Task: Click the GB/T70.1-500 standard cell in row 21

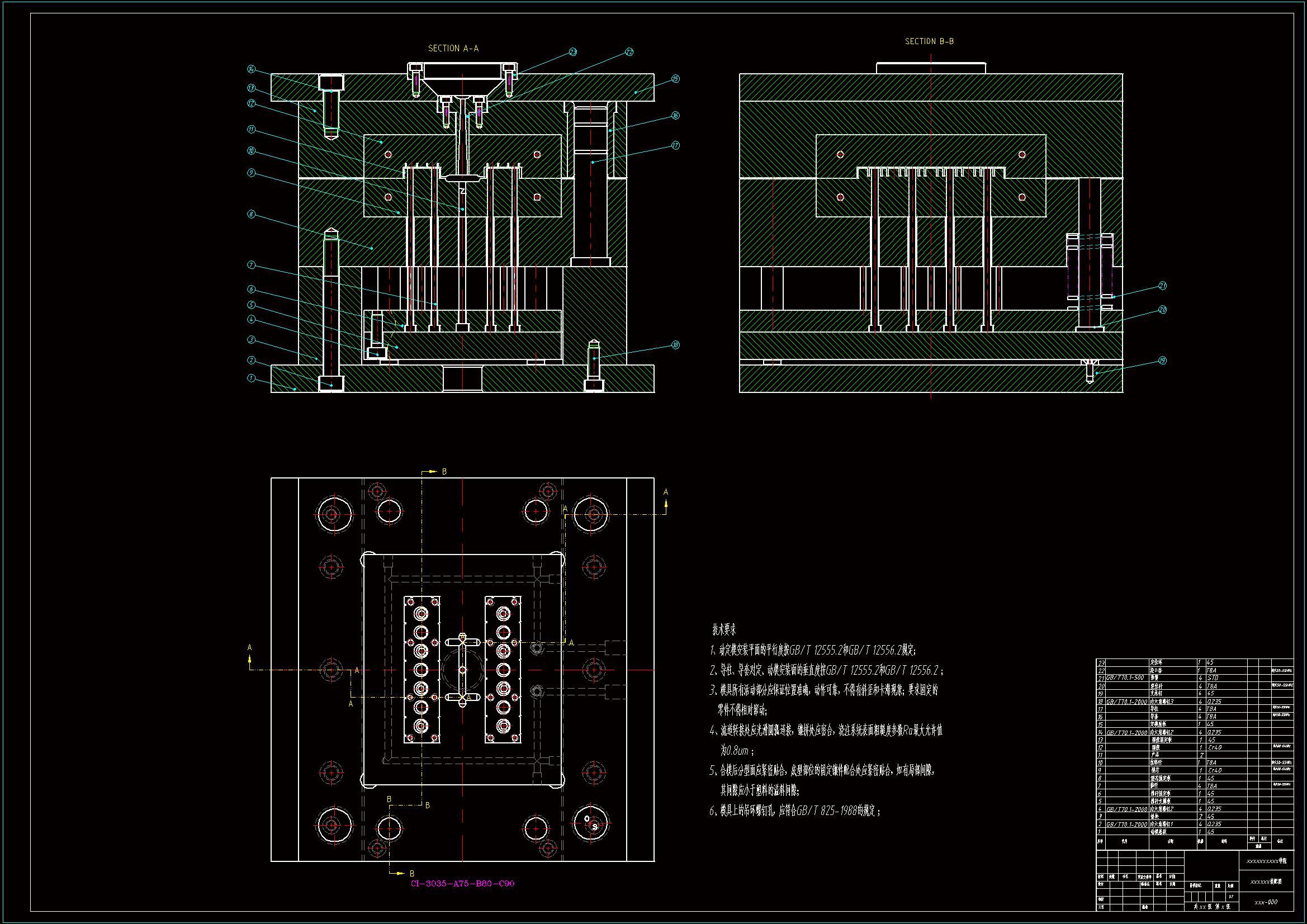Action: [1125, 678]
